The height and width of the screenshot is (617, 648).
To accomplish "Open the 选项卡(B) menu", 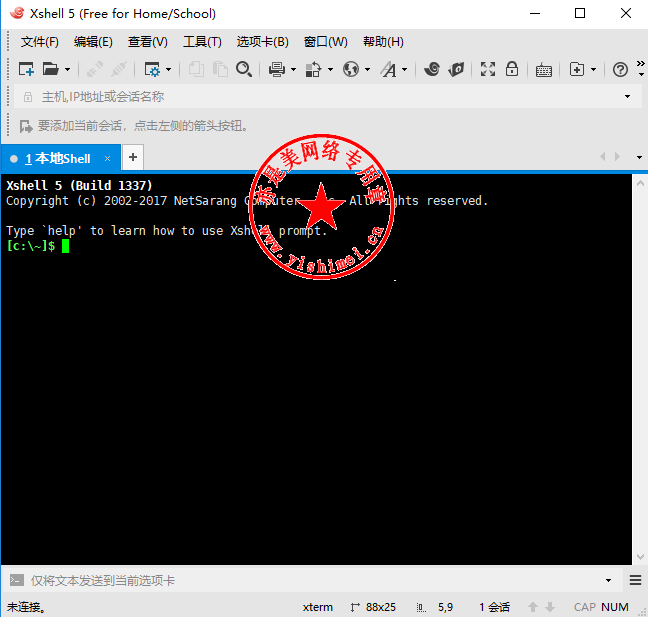I will [262, 42].
